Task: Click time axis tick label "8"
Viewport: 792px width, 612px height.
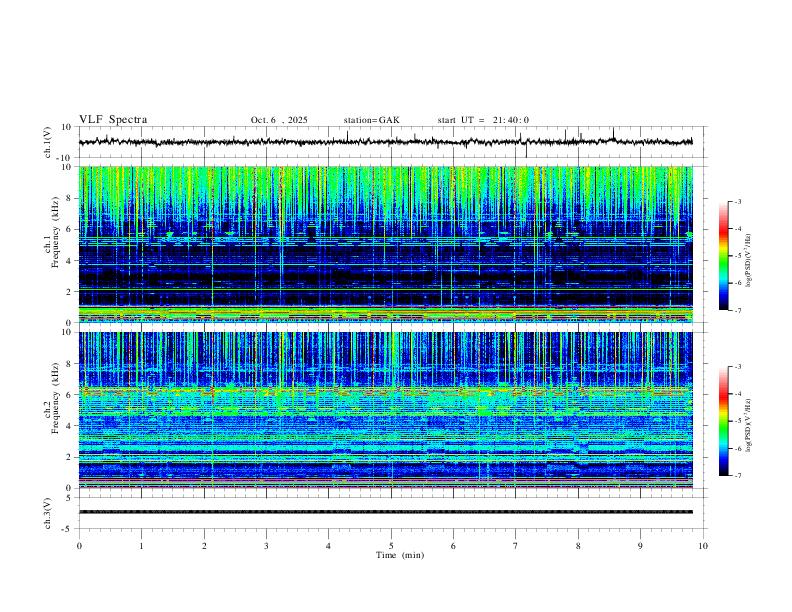Action: 578,546
